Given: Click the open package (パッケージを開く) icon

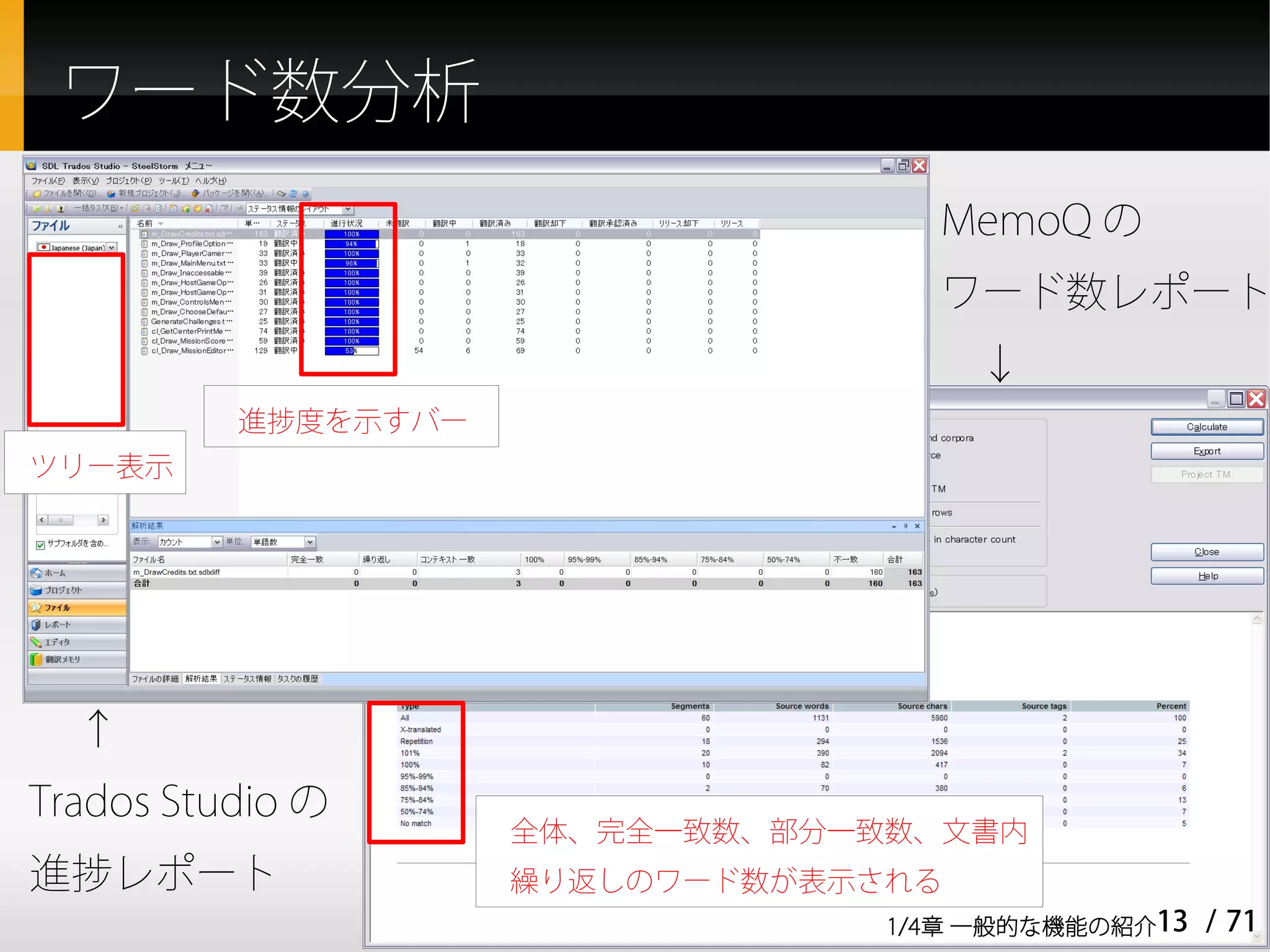Looking at the screenshot, I should tap(195, 194).
